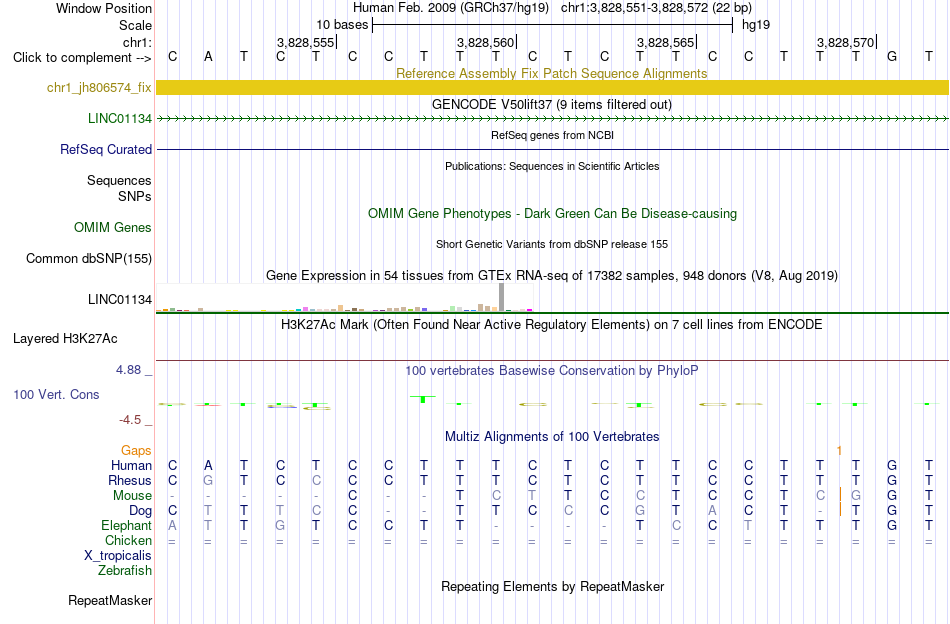This screenshot has height=624, width=950.
Task: Click the 3,828,565 position ruler label
Action: 665,42
